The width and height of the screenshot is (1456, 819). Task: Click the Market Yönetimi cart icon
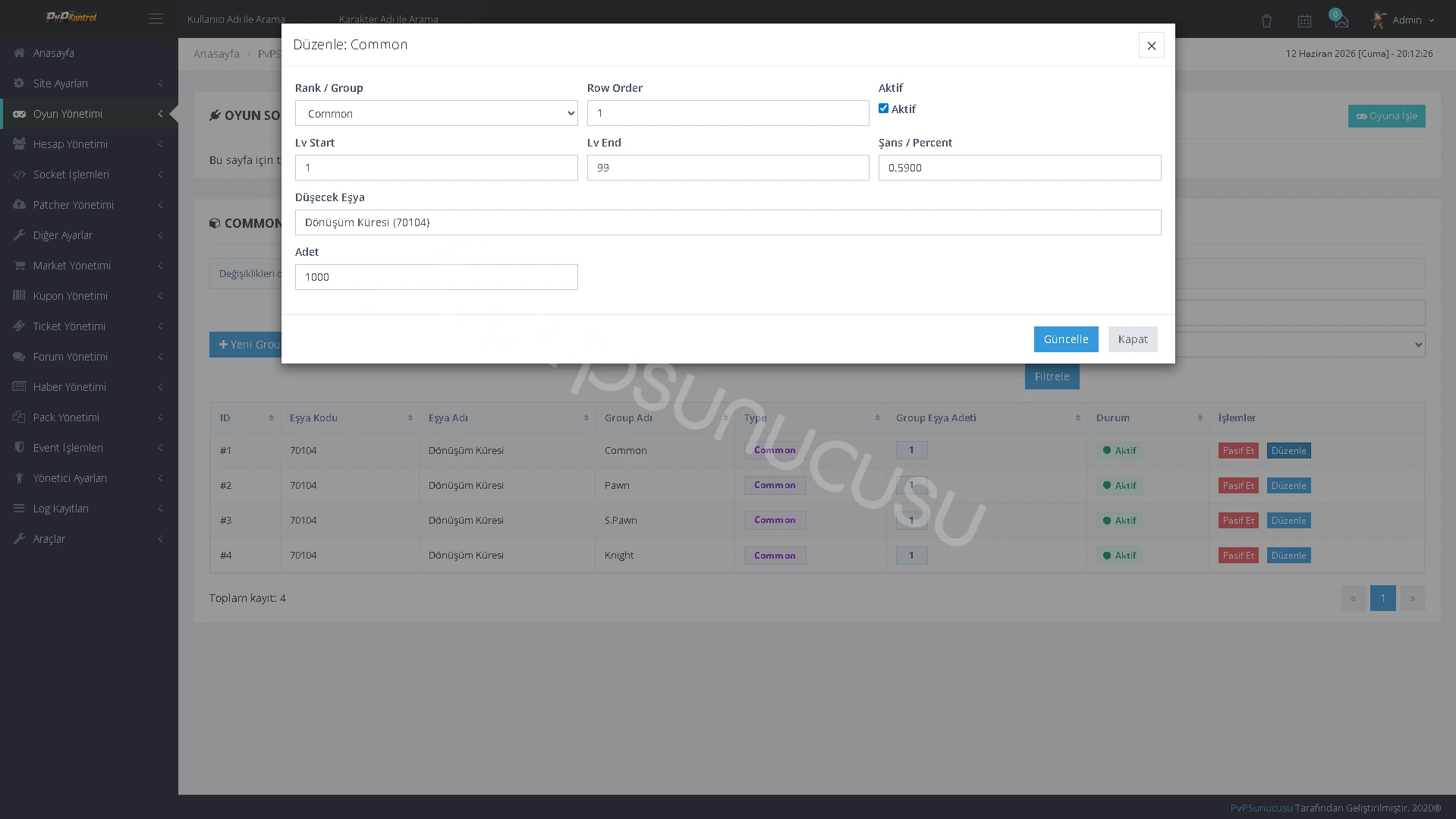click(19, 266)
